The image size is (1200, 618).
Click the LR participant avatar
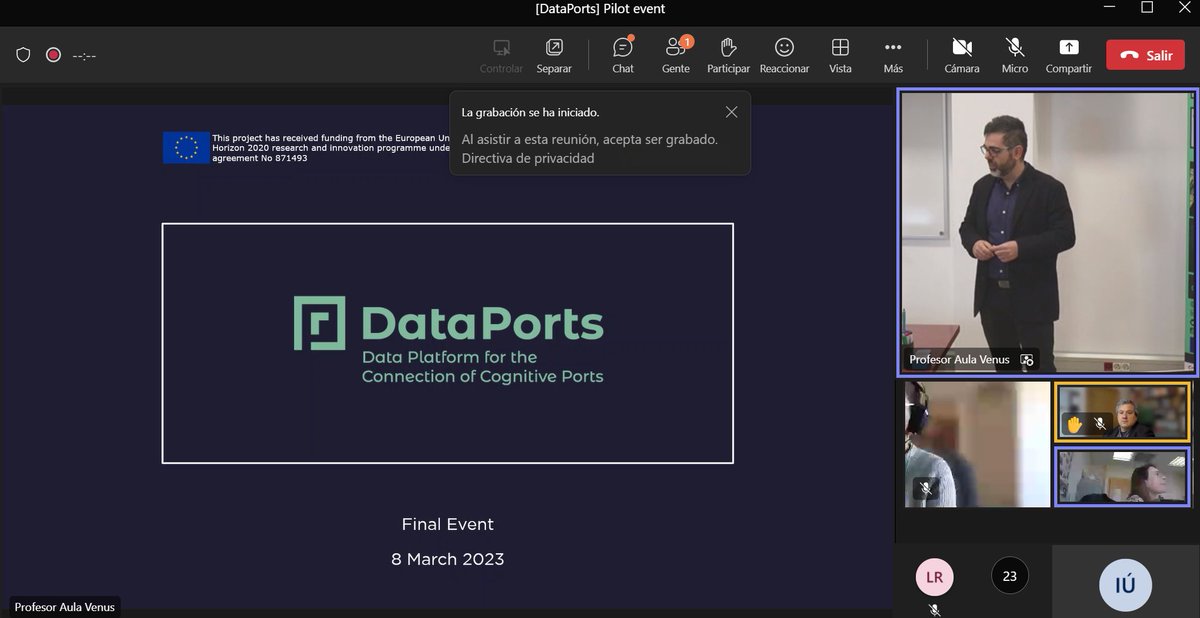pyautogui.click(x=933, y=576)
